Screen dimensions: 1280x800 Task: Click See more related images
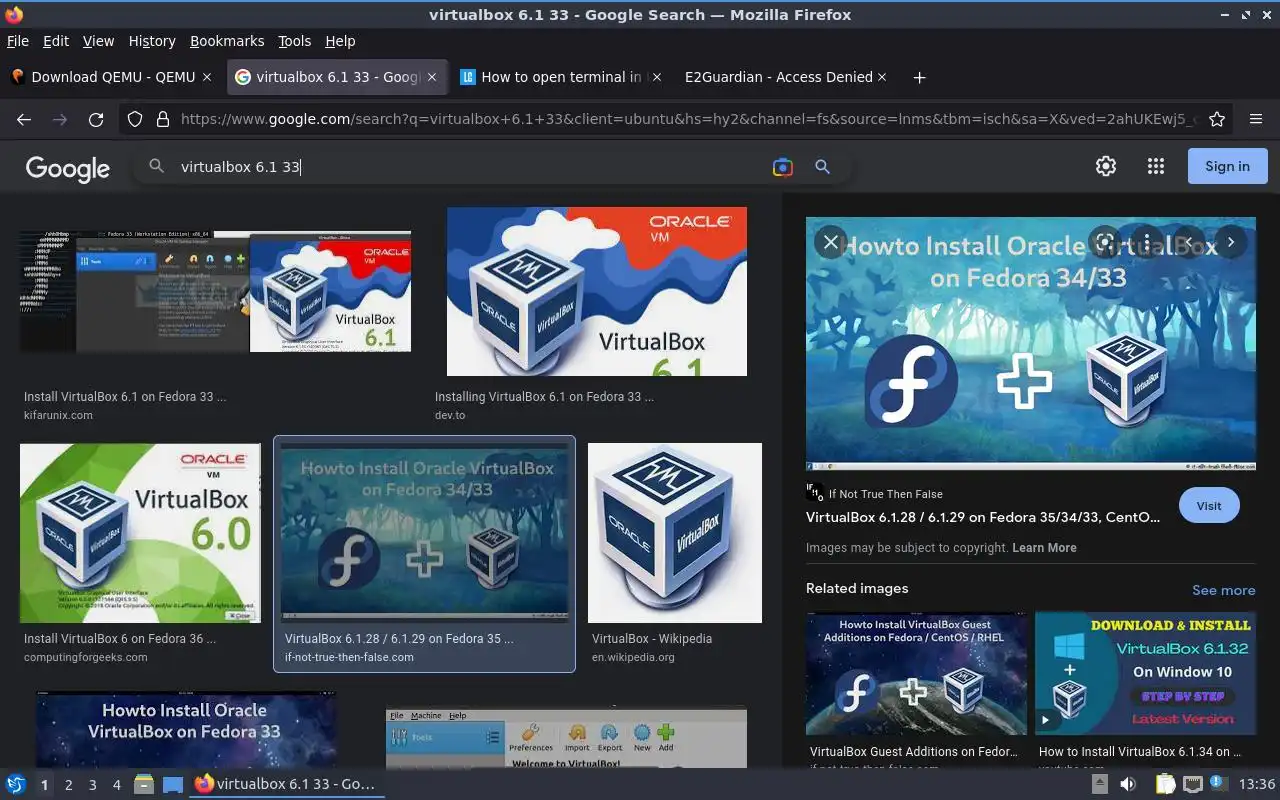pyautogui.click(x=1223, y=590)
